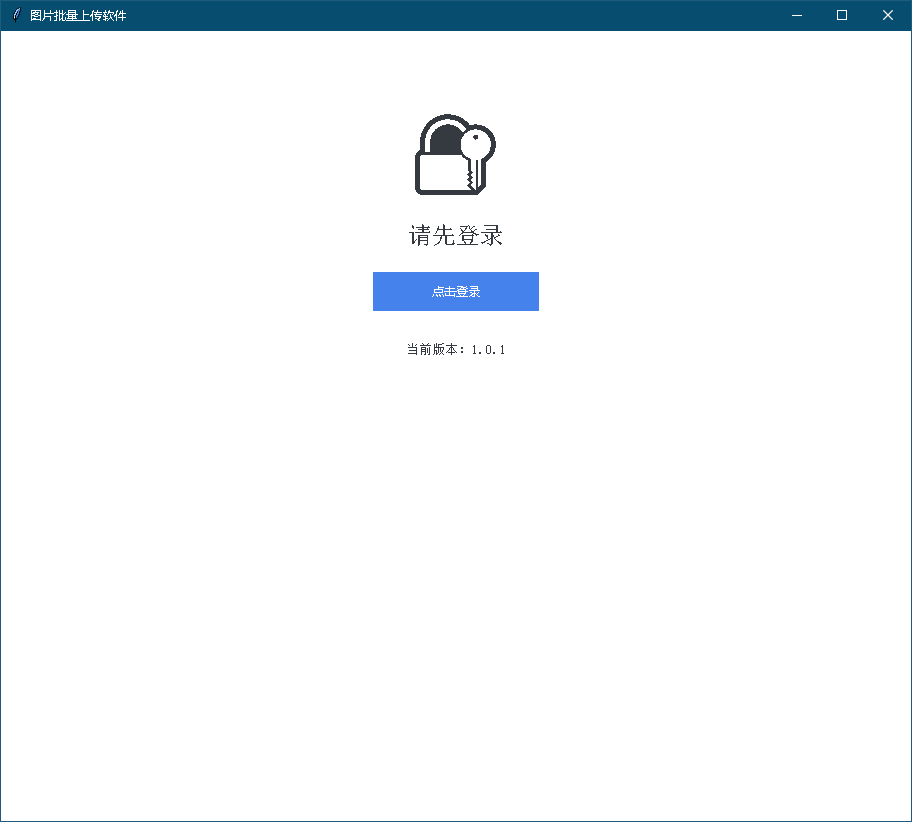
Task: Click the 当前版本 version label
Action: click(435, 350)
